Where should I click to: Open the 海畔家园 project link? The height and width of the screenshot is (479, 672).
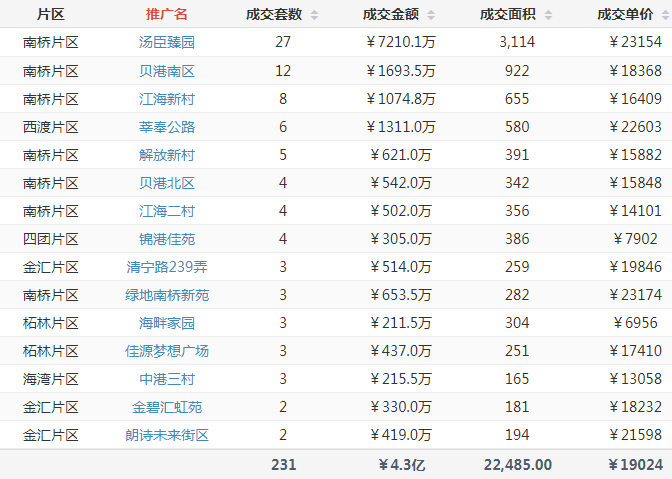[x=167, y=323]
